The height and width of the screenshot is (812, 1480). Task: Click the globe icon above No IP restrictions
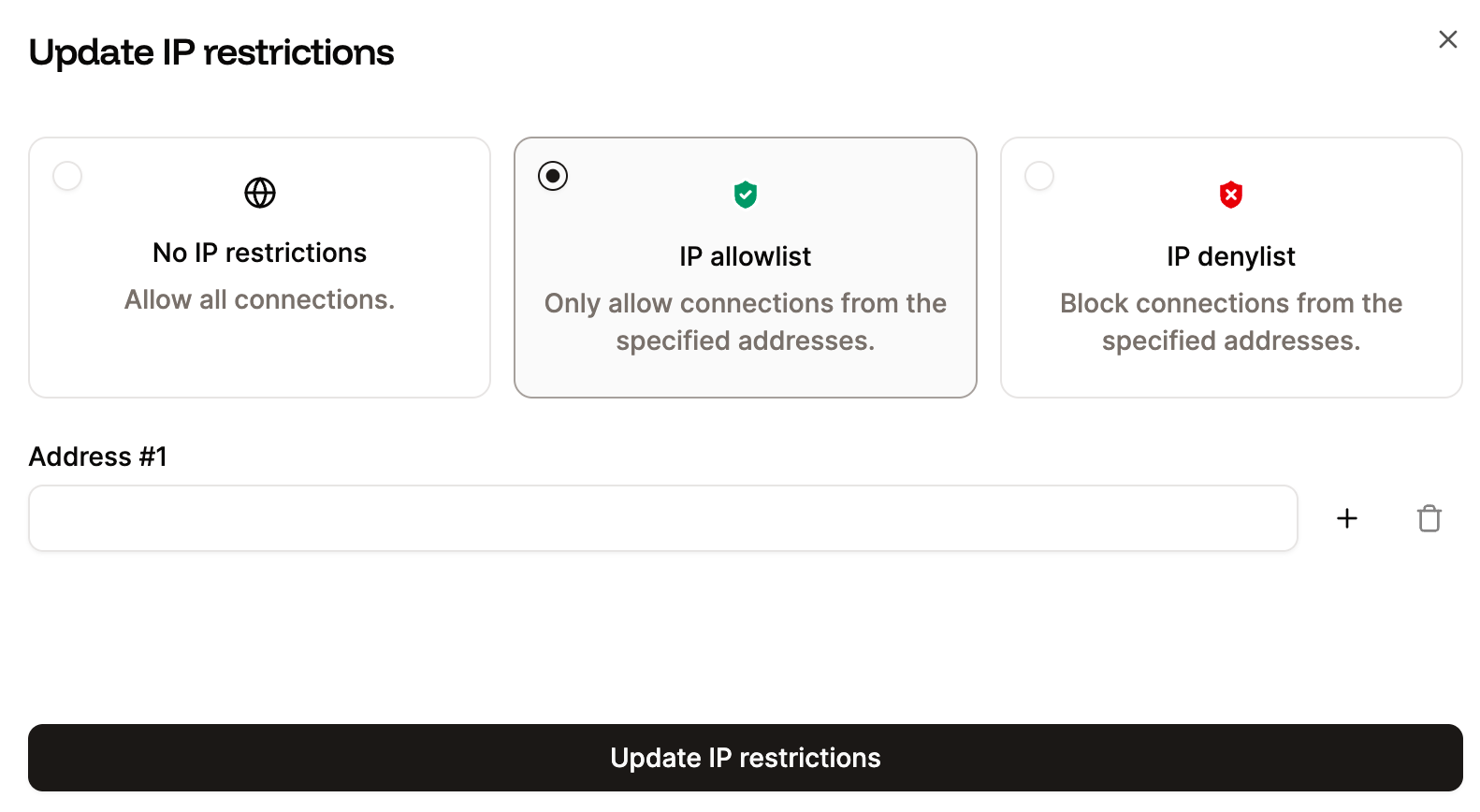(259, 193)
